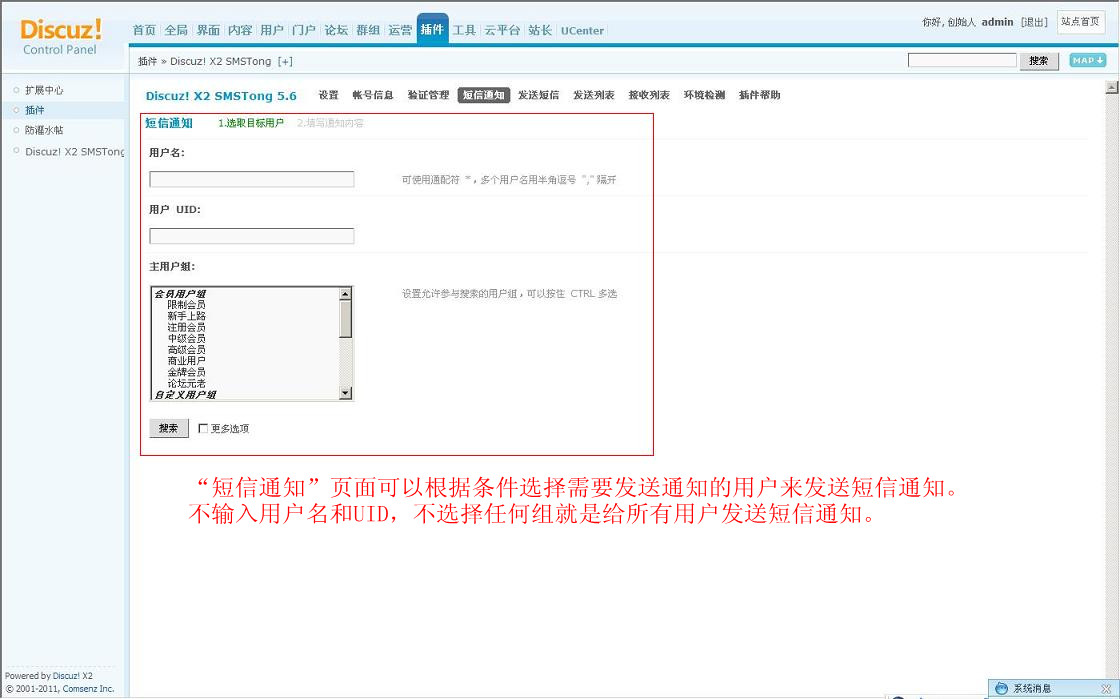Open the 内容 top menu

click(x=240, y=30)
